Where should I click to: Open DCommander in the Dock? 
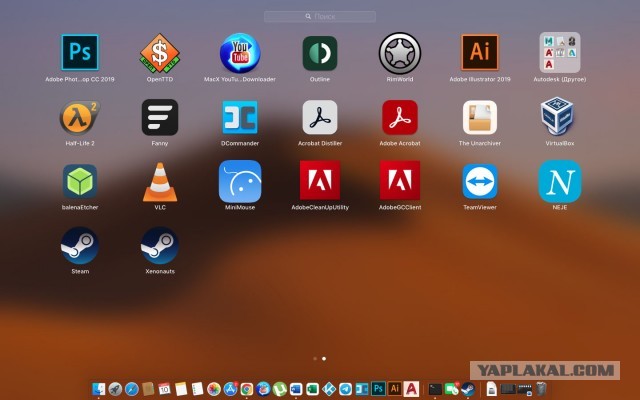362,389
